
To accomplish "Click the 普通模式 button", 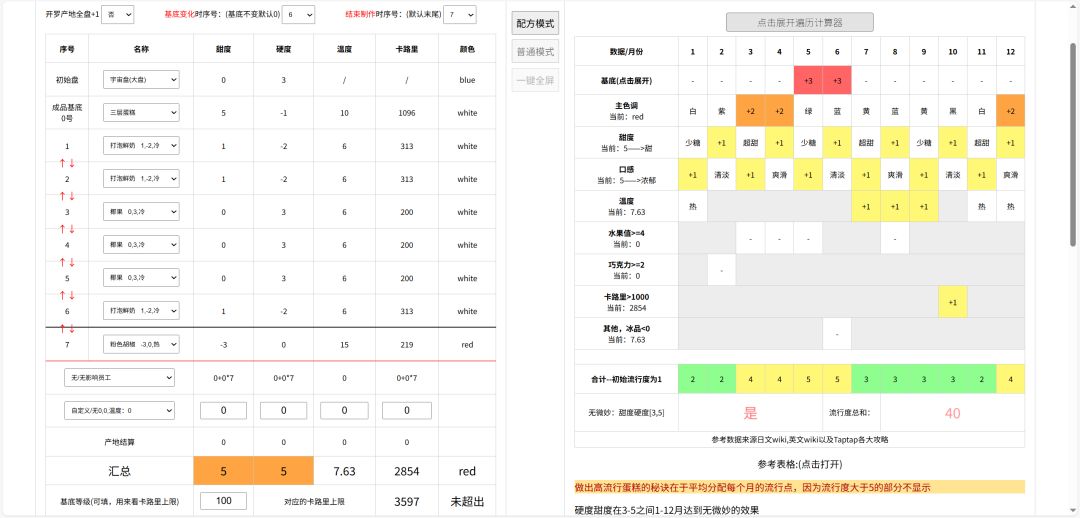I will 535,52.
